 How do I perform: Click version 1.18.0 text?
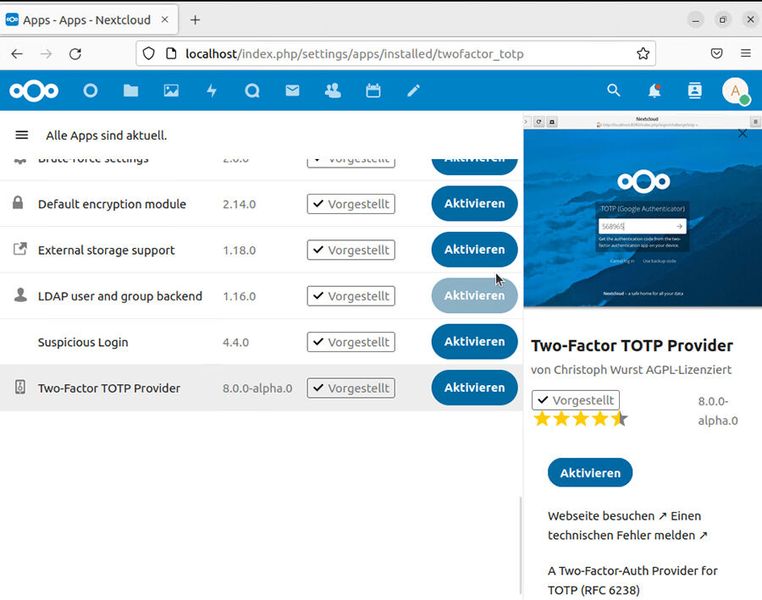239,250
